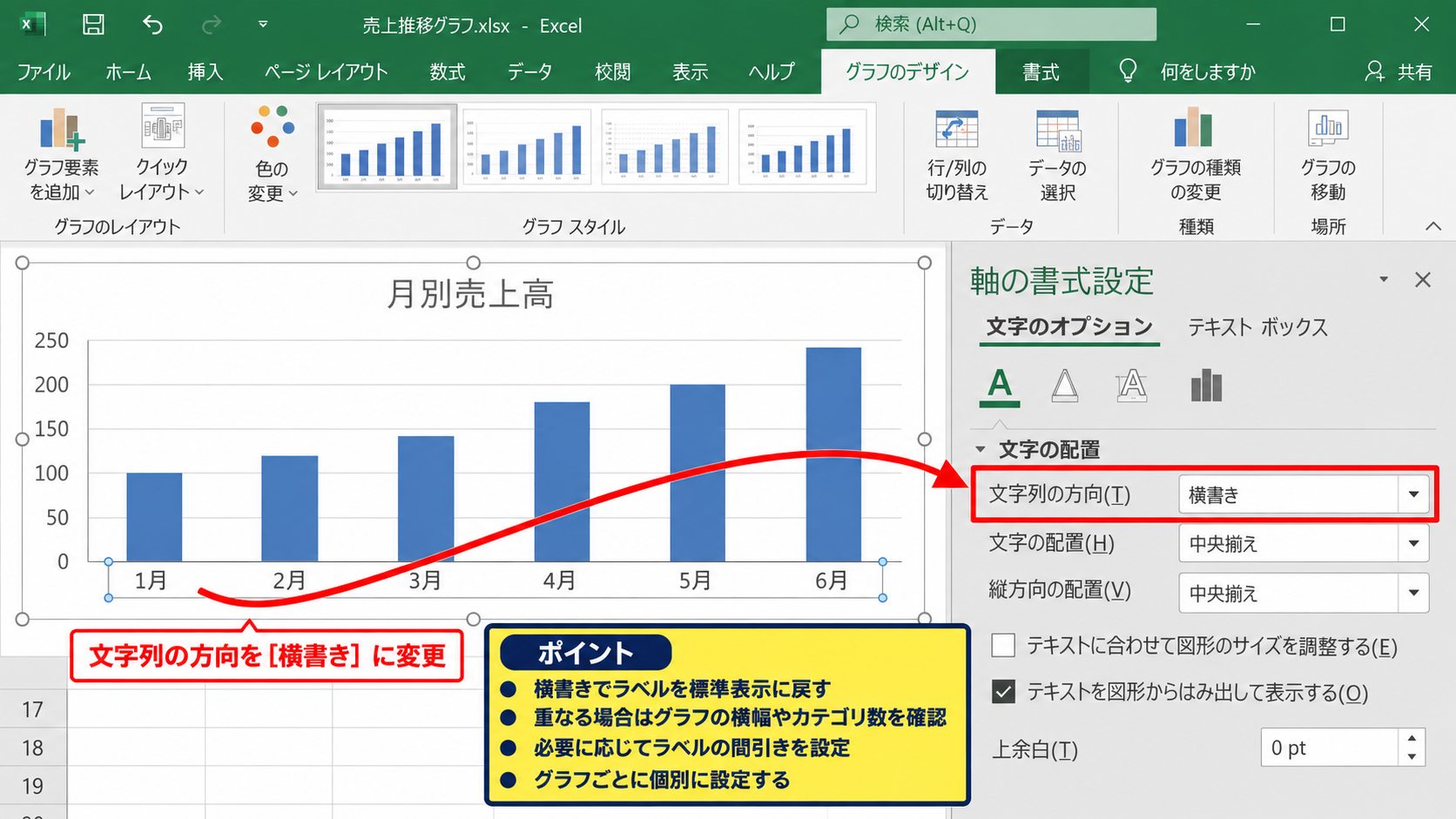Viewport: 1456px width, 819px height.
Task: Select row header 17
Action: click(33, 709)
